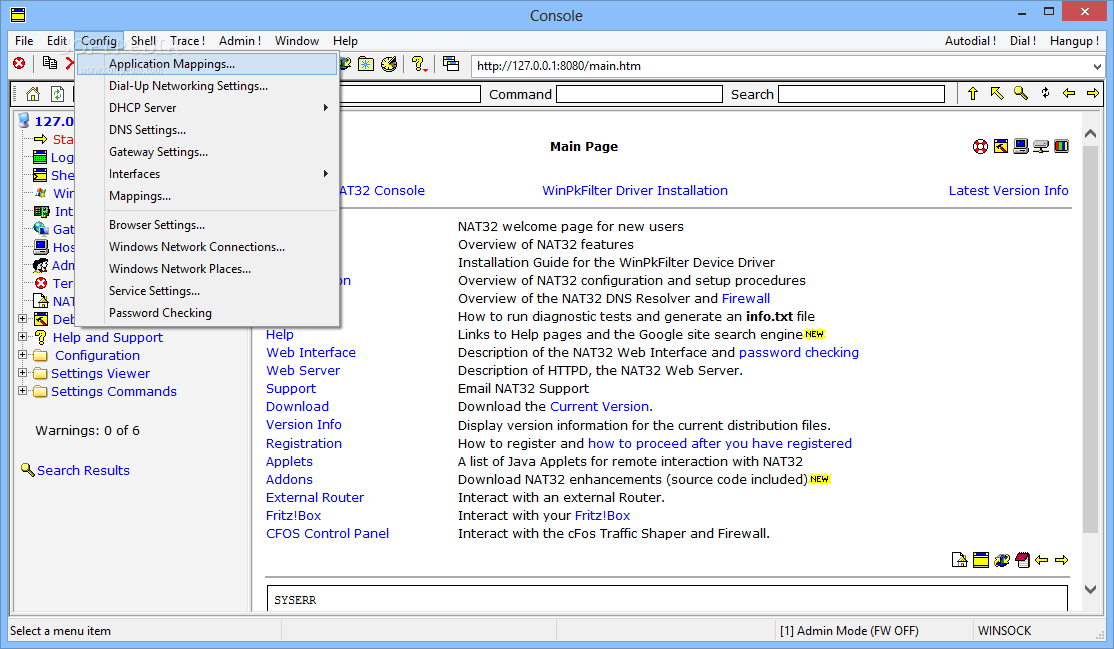Choose Dial-Up Networking Settings
This screenshot has width=1114, height=649.
[207, 86]
